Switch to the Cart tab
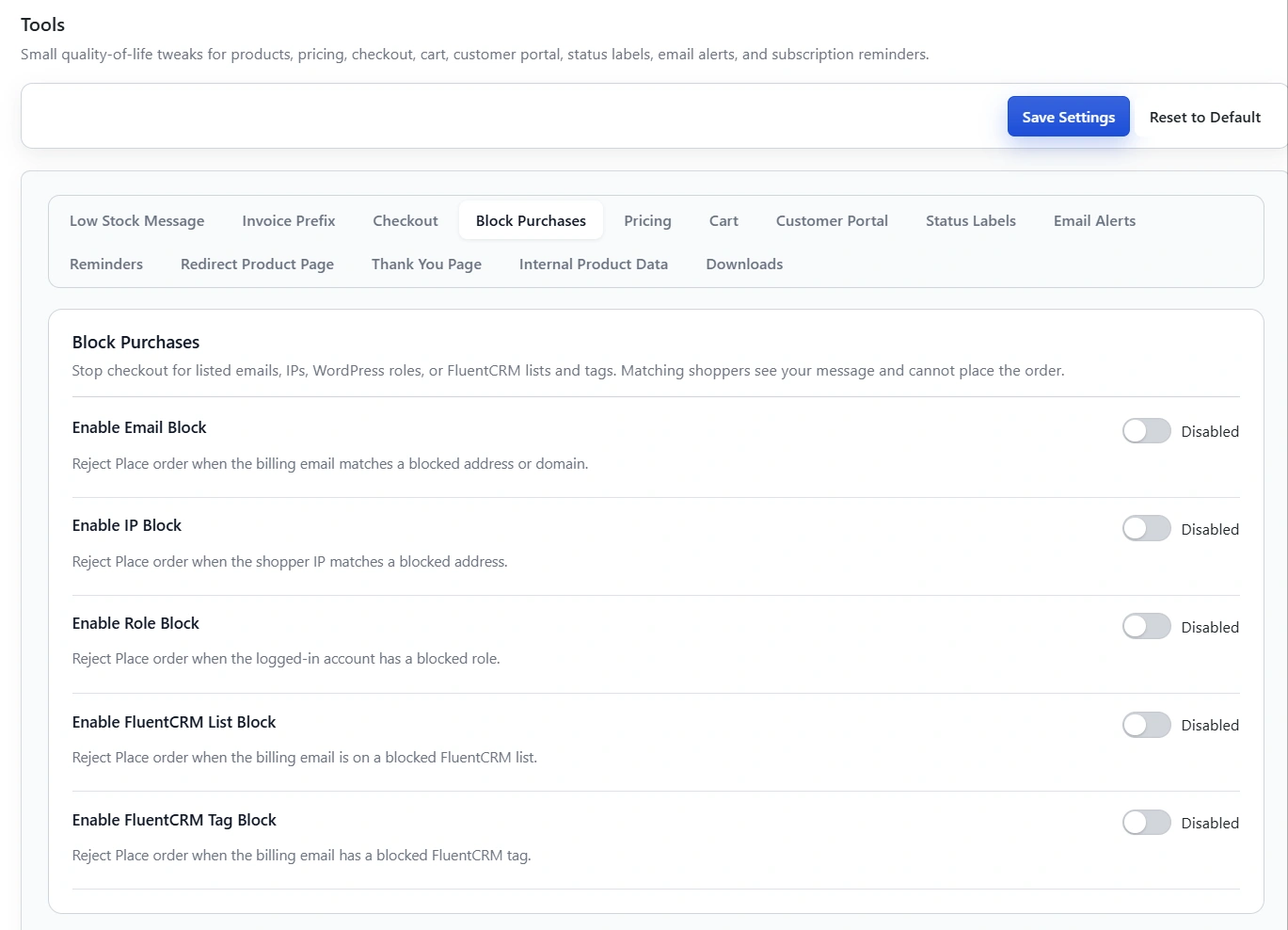This screenshot has height=930, width=1288. (724, 221)
